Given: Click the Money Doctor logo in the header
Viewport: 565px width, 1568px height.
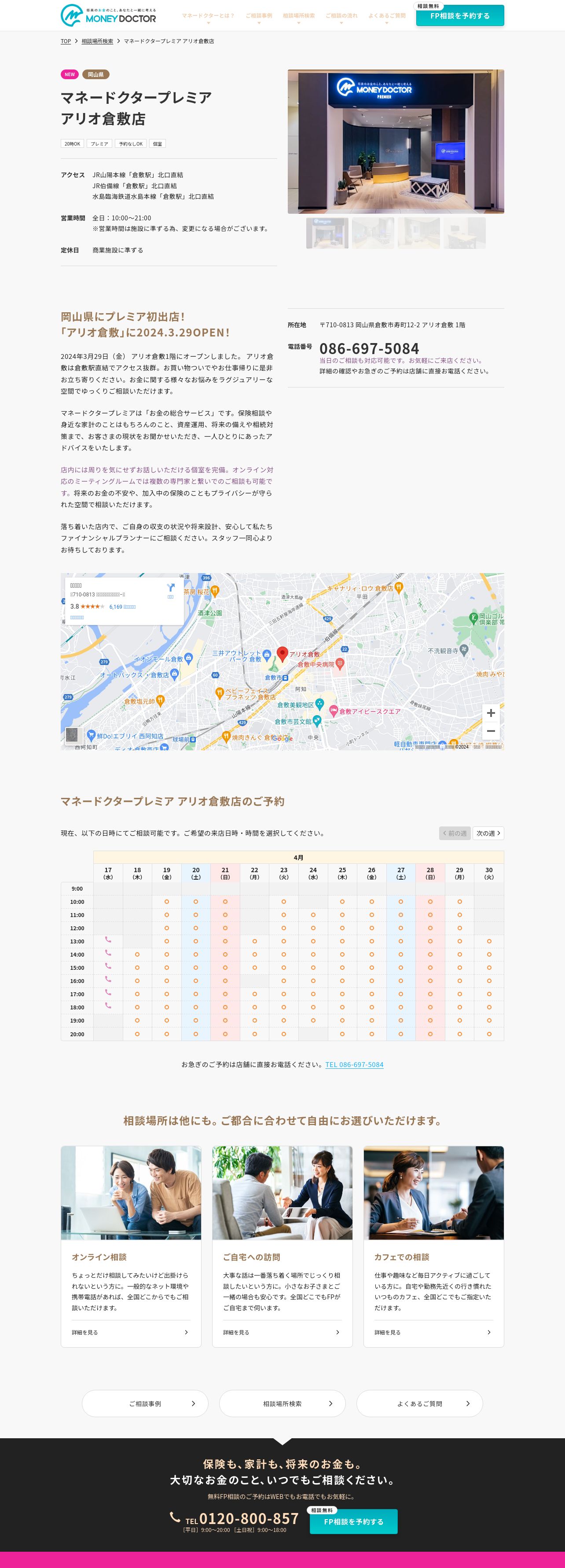Looking at the screenshot, I should pos(108,15).
